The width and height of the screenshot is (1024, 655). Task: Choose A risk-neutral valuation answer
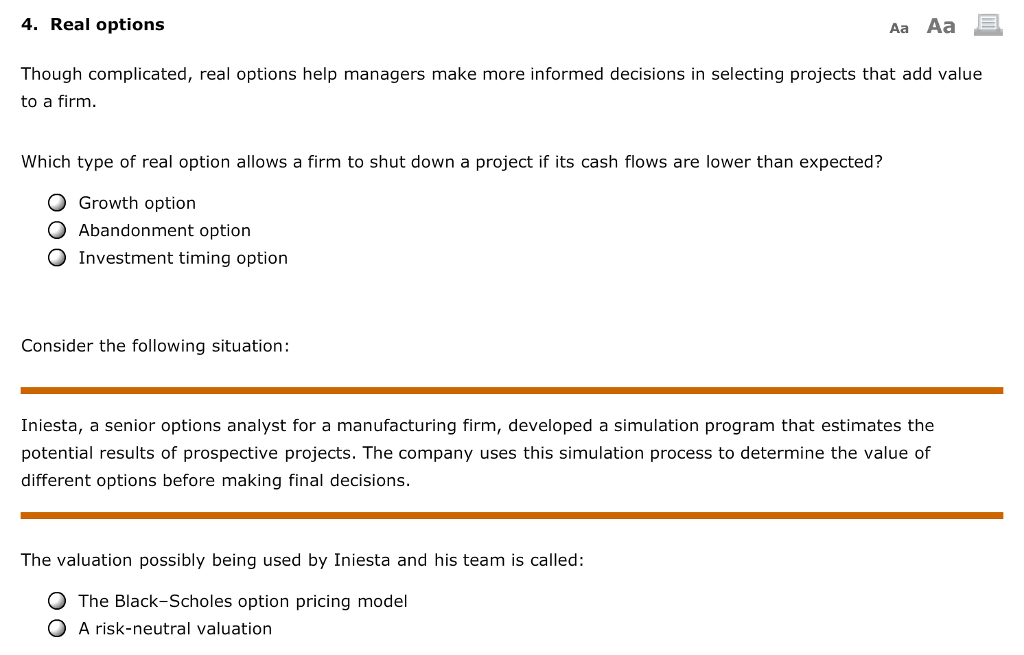[57, 627]
